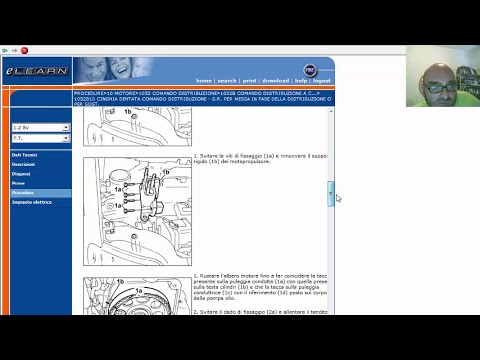Click the red stop icon

pos(24,50)
